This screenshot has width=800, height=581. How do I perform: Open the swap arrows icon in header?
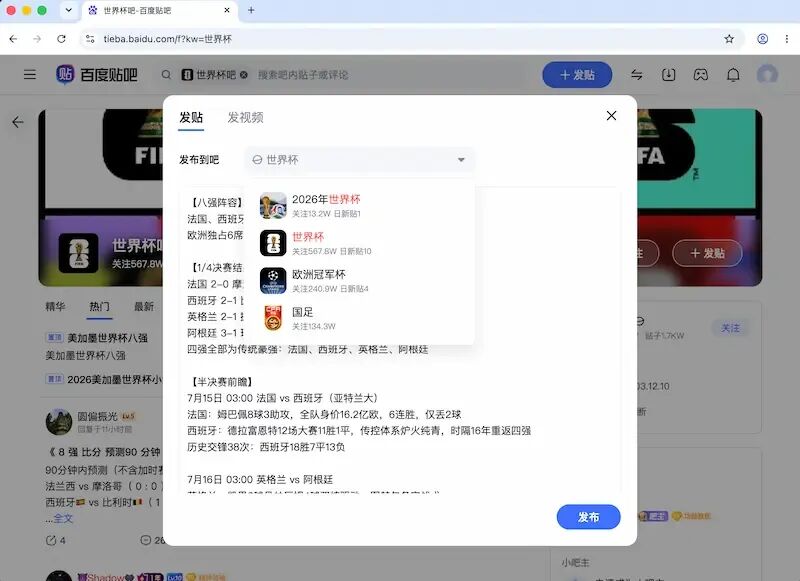(637, 75)
